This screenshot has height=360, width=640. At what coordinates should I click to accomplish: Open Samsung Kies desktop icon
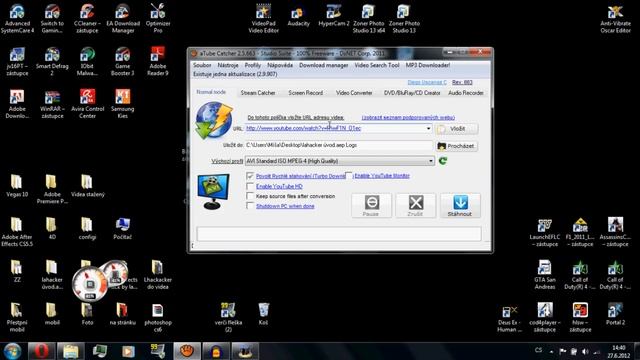coord(122,104)
